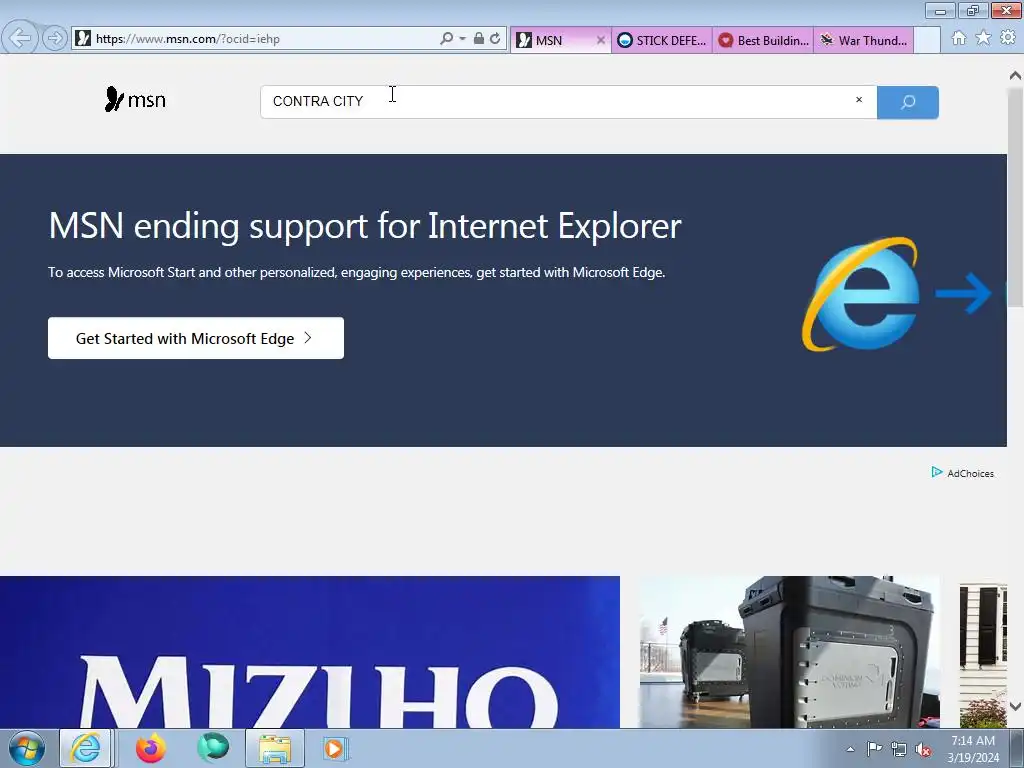
Task: Open the voting machines news image
Action: click(790, 652)
